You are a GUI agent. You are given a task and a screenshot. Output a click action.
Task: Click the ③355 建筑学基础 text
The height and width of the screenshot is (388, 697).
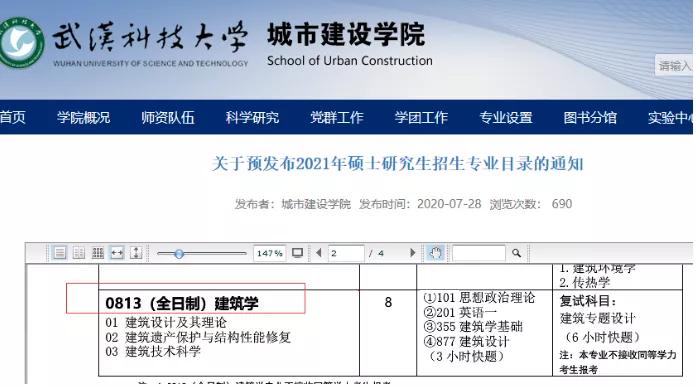point(473,327)
